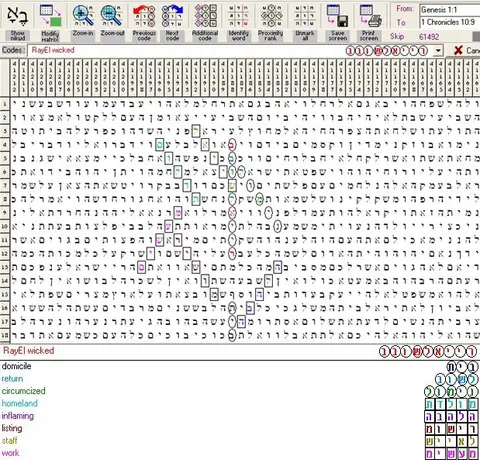Click the Modify matrix label button
The image size is (480, 460).
click(x=50, y=36)
